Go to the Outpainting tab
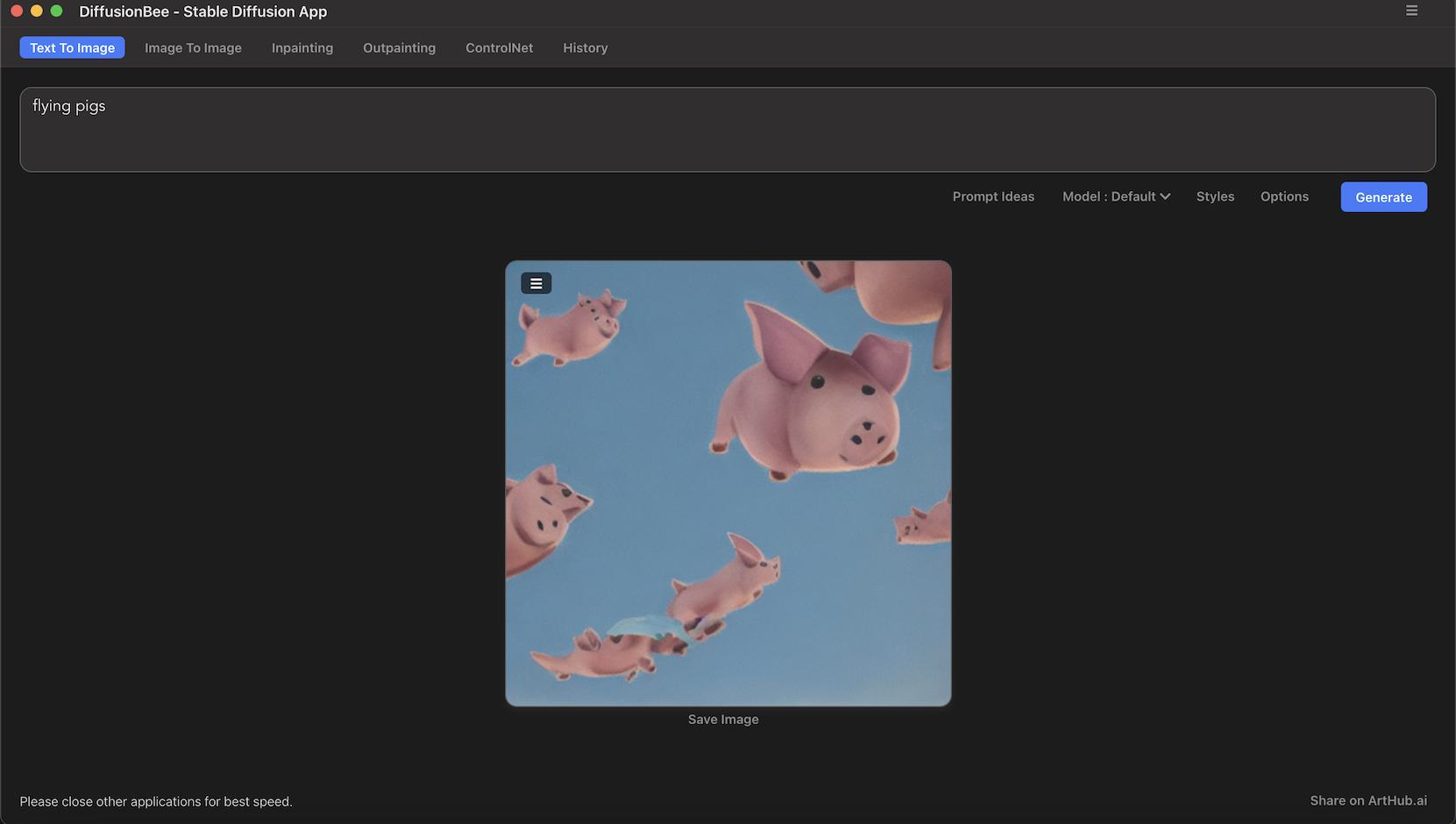The width and height of the screenshot is (1456, 824). click(x=399, y=47)
